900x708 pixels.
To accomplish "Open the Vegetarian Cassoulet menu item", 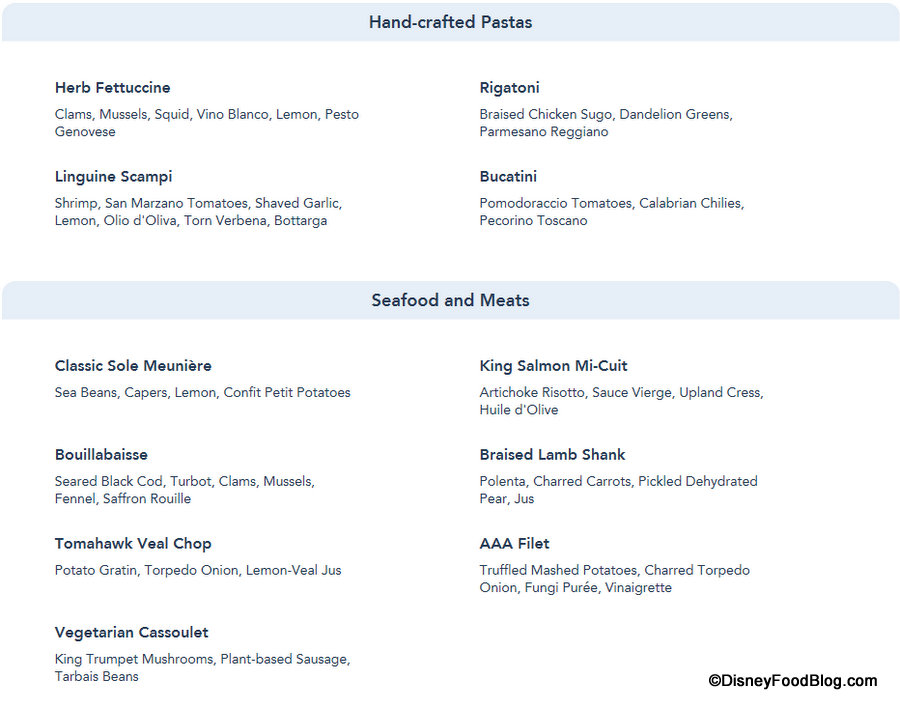I will coord(132,633).
